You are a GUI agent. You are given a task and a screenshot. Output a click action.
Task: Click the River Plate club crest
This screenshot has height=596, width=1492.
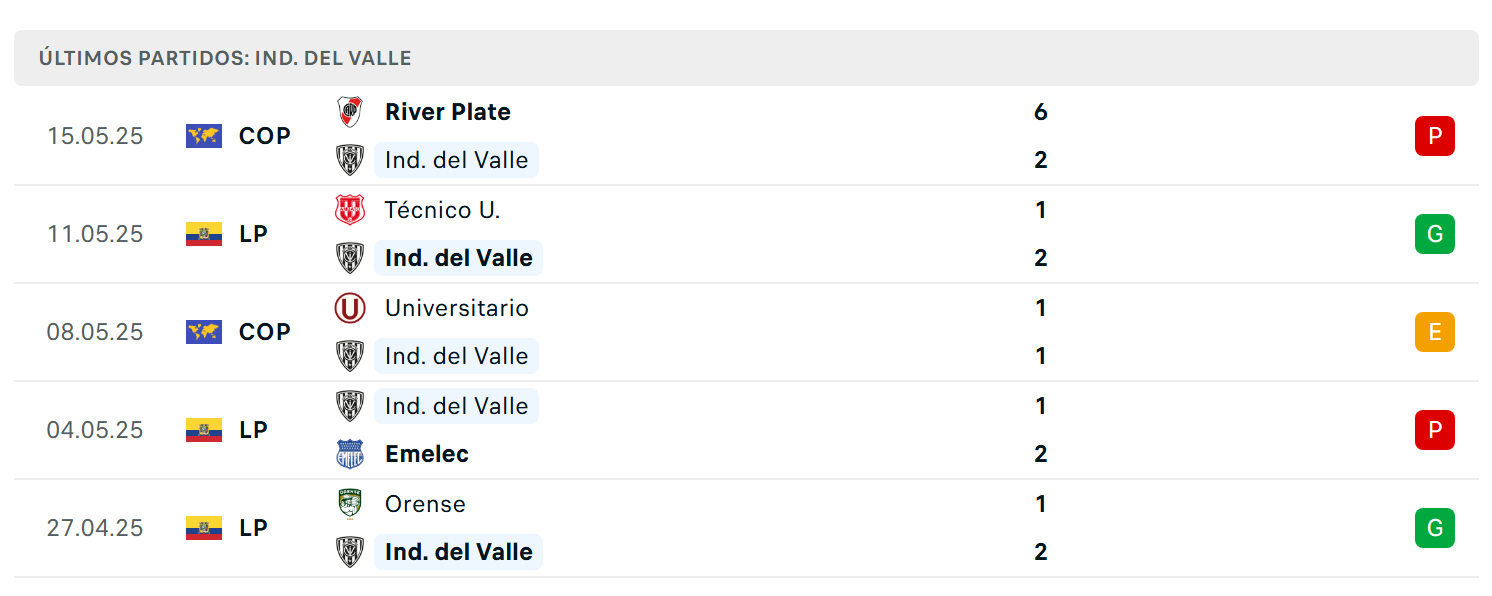[349, 112]
